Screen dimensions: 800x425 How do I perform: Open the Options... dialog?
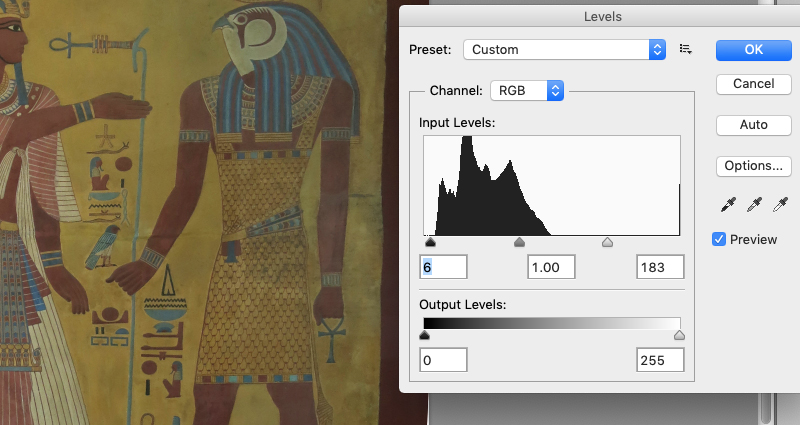point(754,166)
